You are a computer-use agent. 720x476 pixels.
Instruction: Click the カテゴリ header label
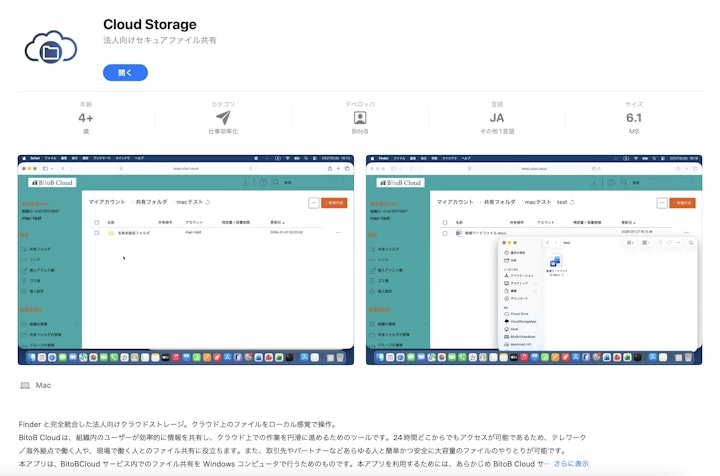(x=223, y=104)
